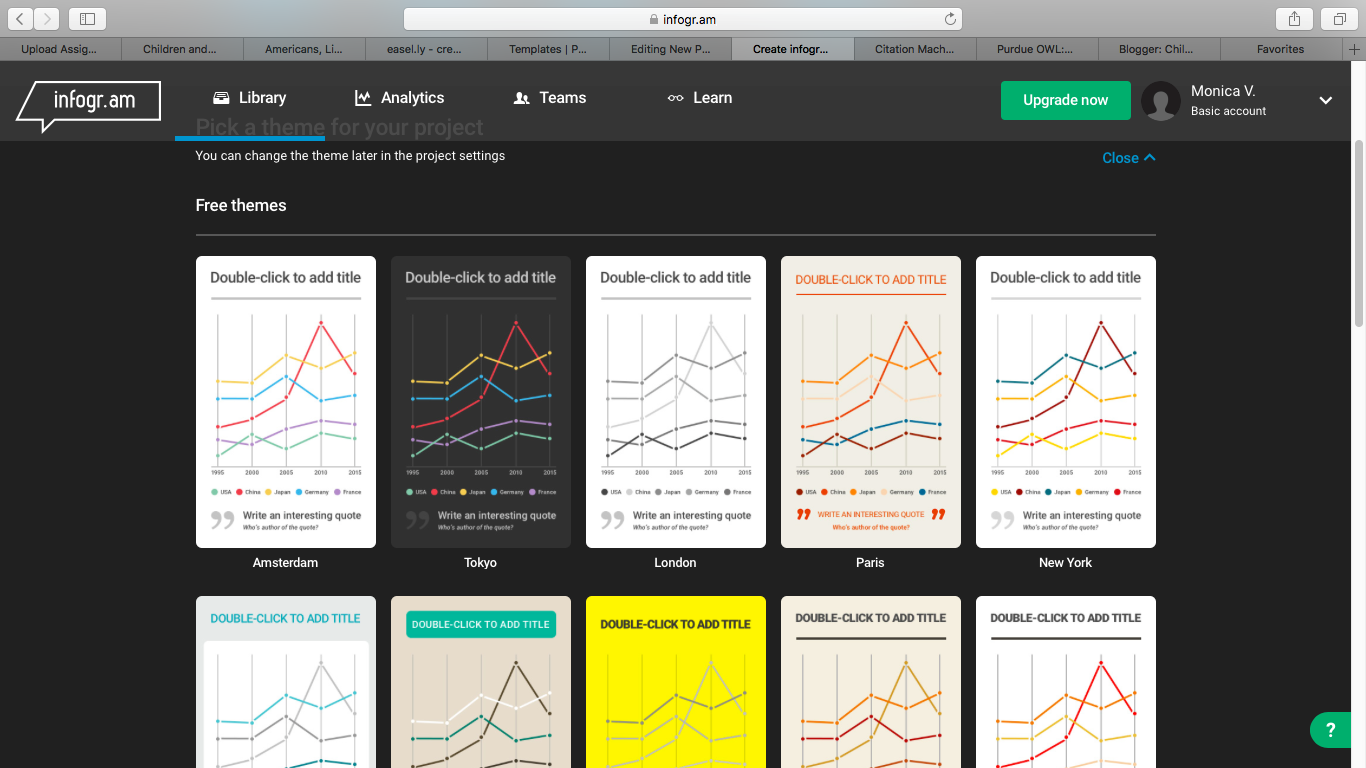Select the London grayscale theme thumbnail

676,402
